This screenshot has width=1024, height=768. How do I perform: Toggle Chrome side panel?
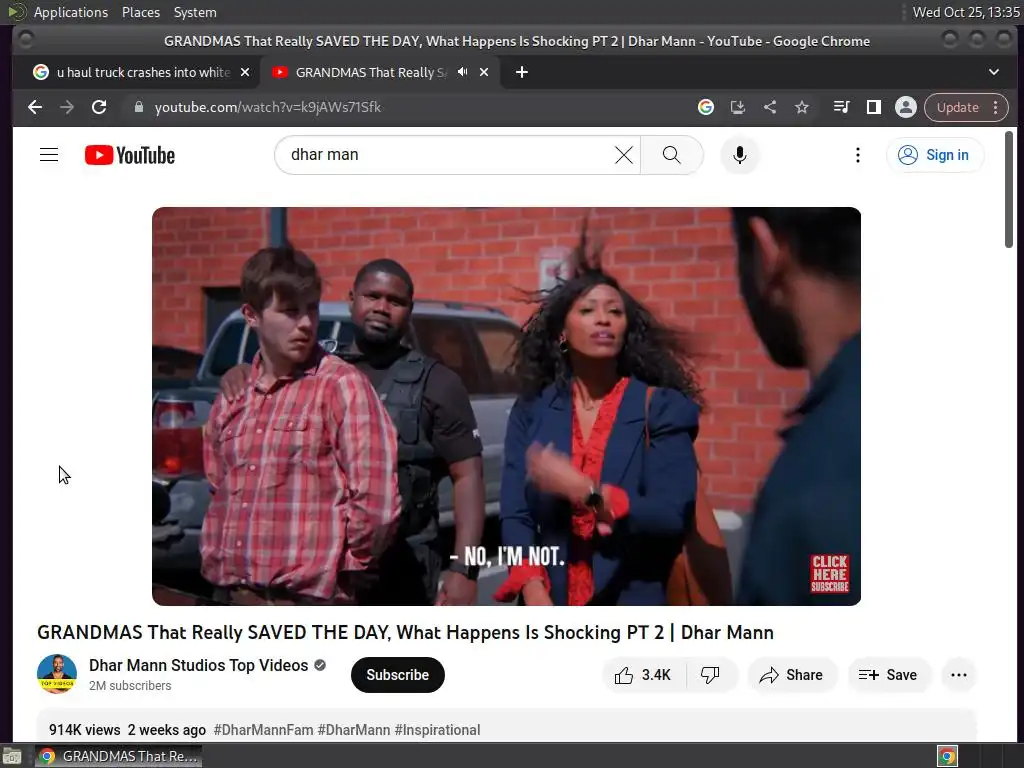click(x=873, y=107)
